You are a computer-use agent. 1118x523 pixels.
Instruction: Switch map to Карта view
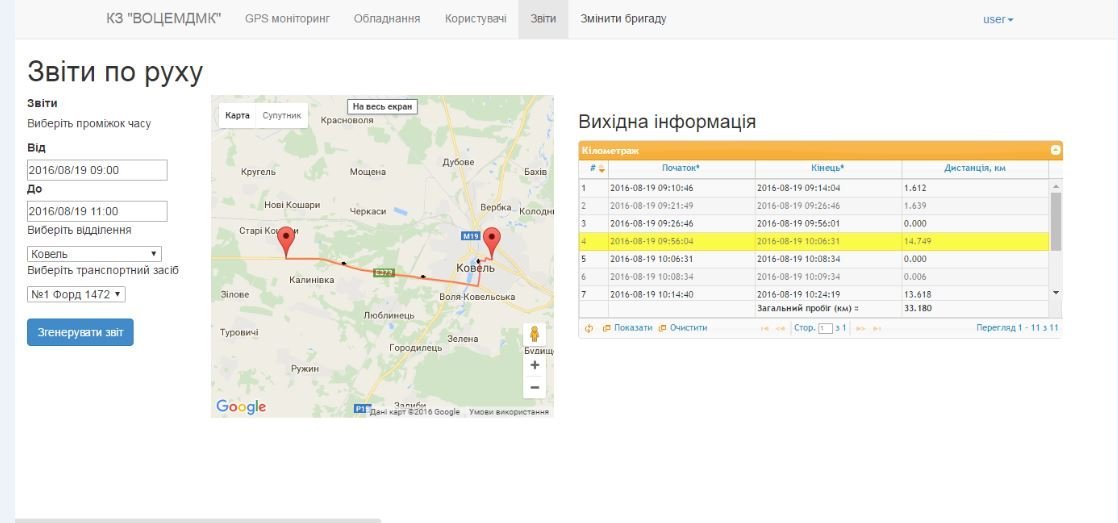click(237, 116)
